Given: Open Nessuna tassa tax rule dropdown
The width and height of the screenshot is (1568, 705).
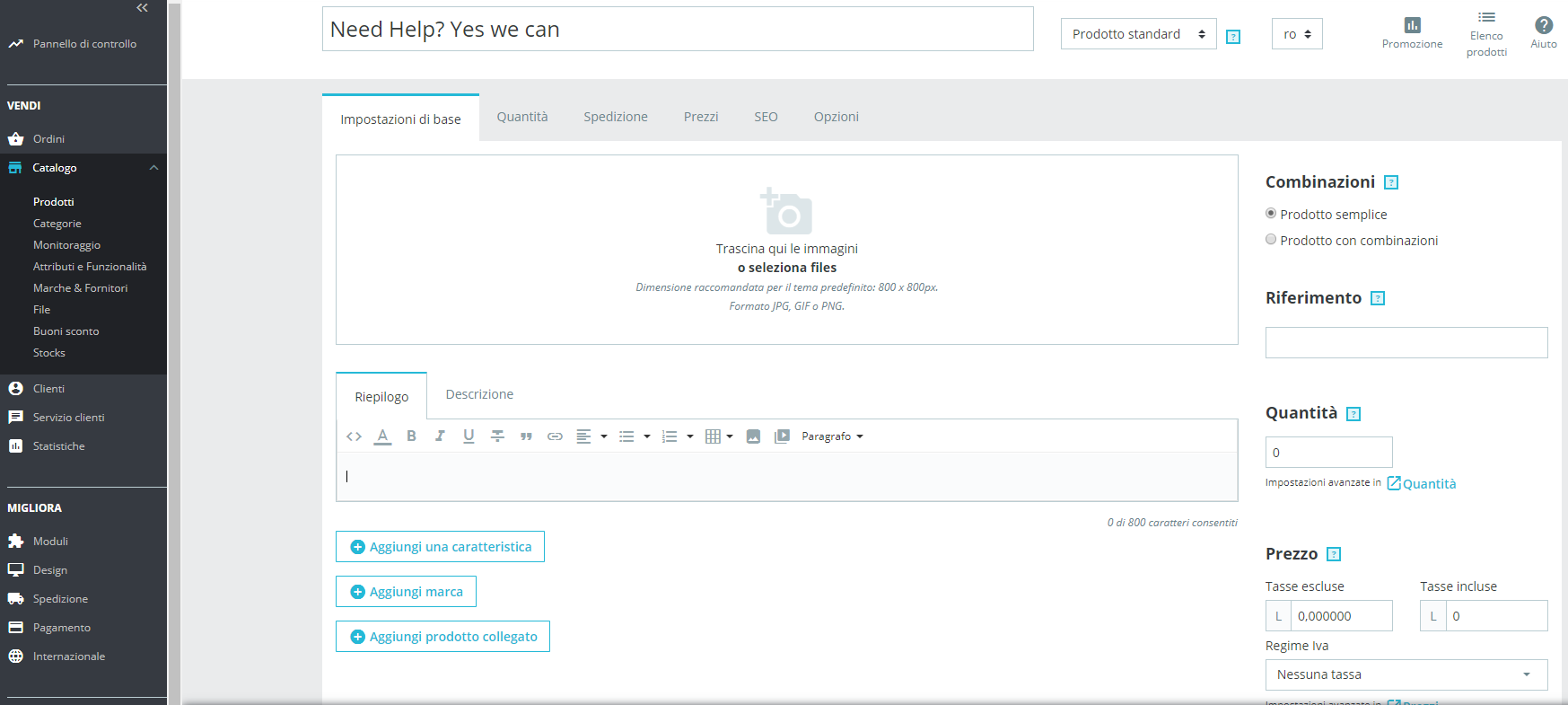Looking at the screenshot, I should click(1406, 674).
